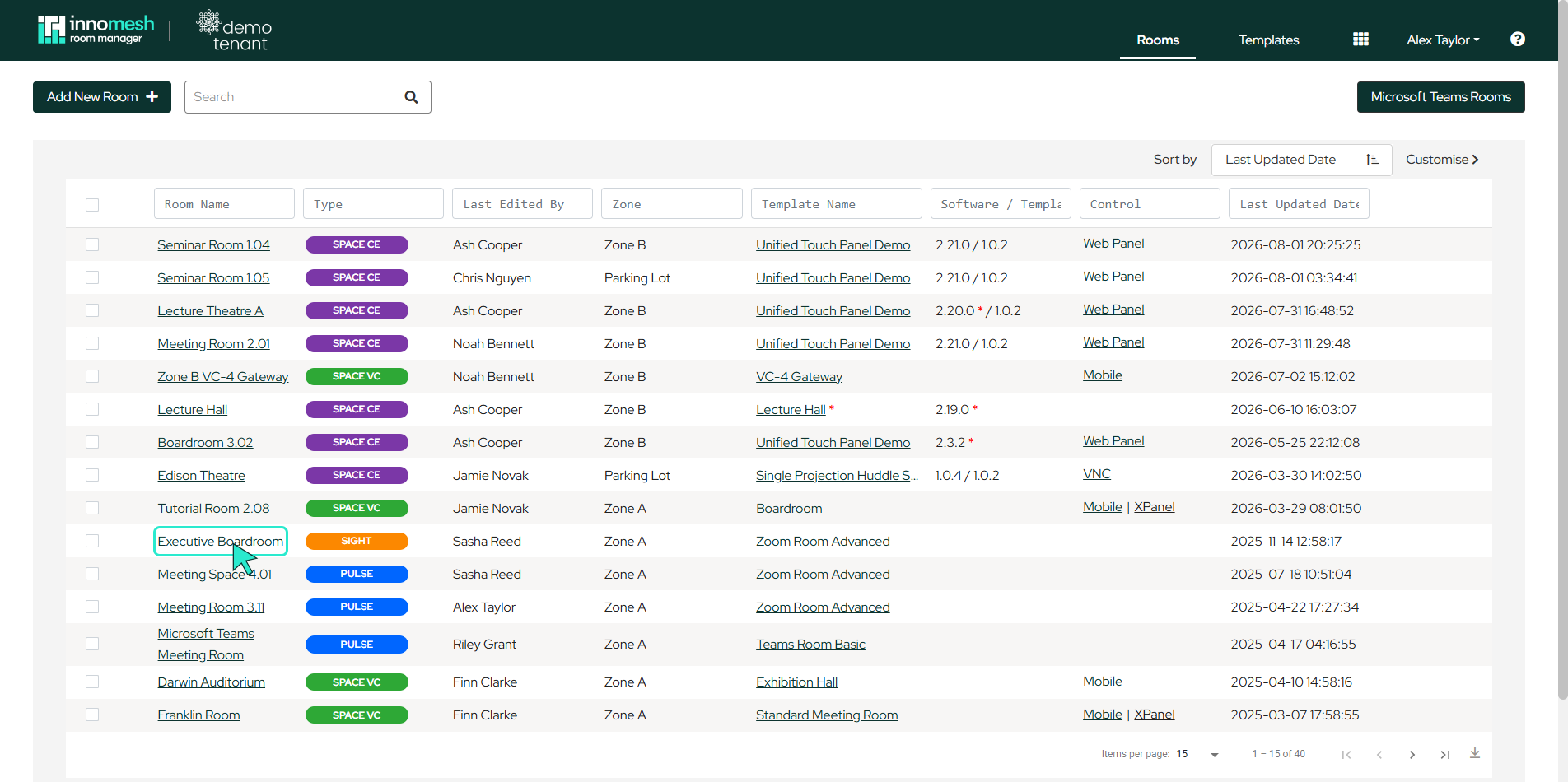Screen dimensions: 1568x782
Task: Go to previous page arrow
Action: [x=1379, y=754]
